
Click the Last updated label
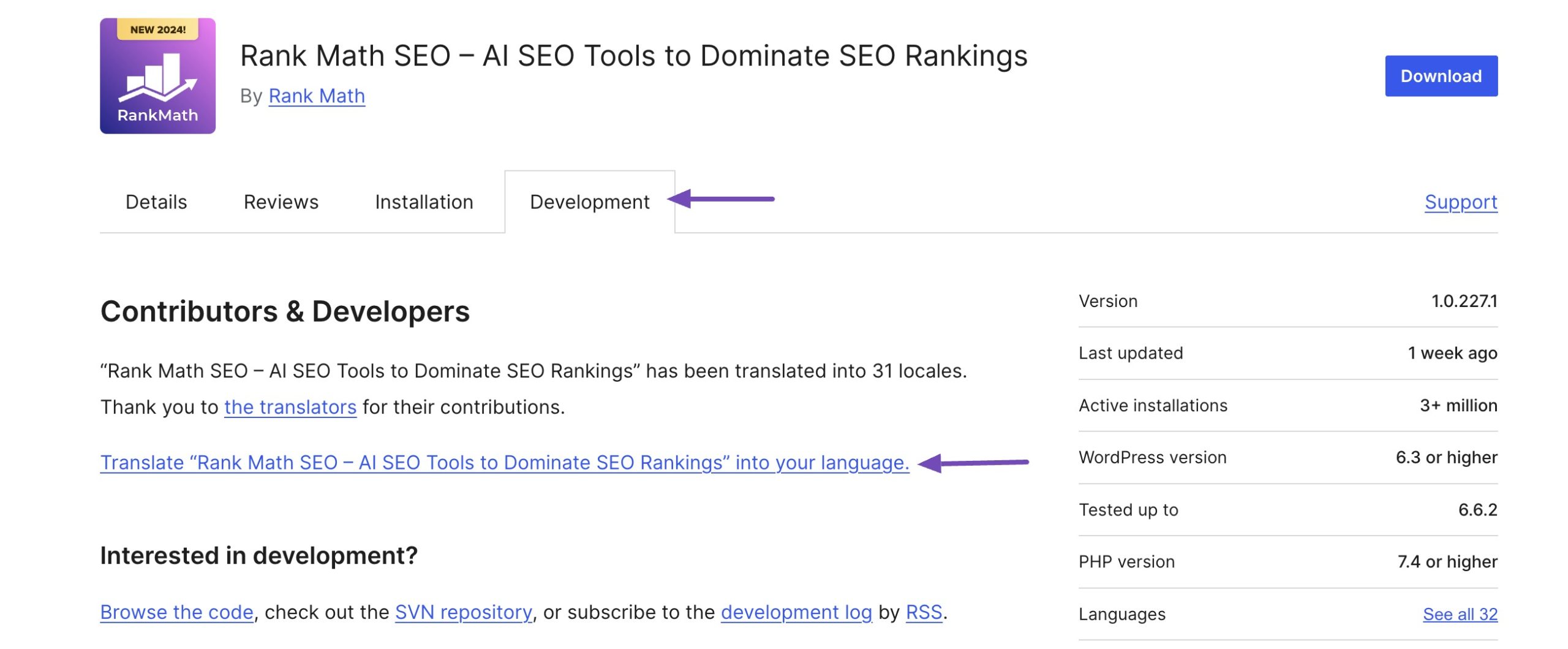click(x=1131, y=353)
